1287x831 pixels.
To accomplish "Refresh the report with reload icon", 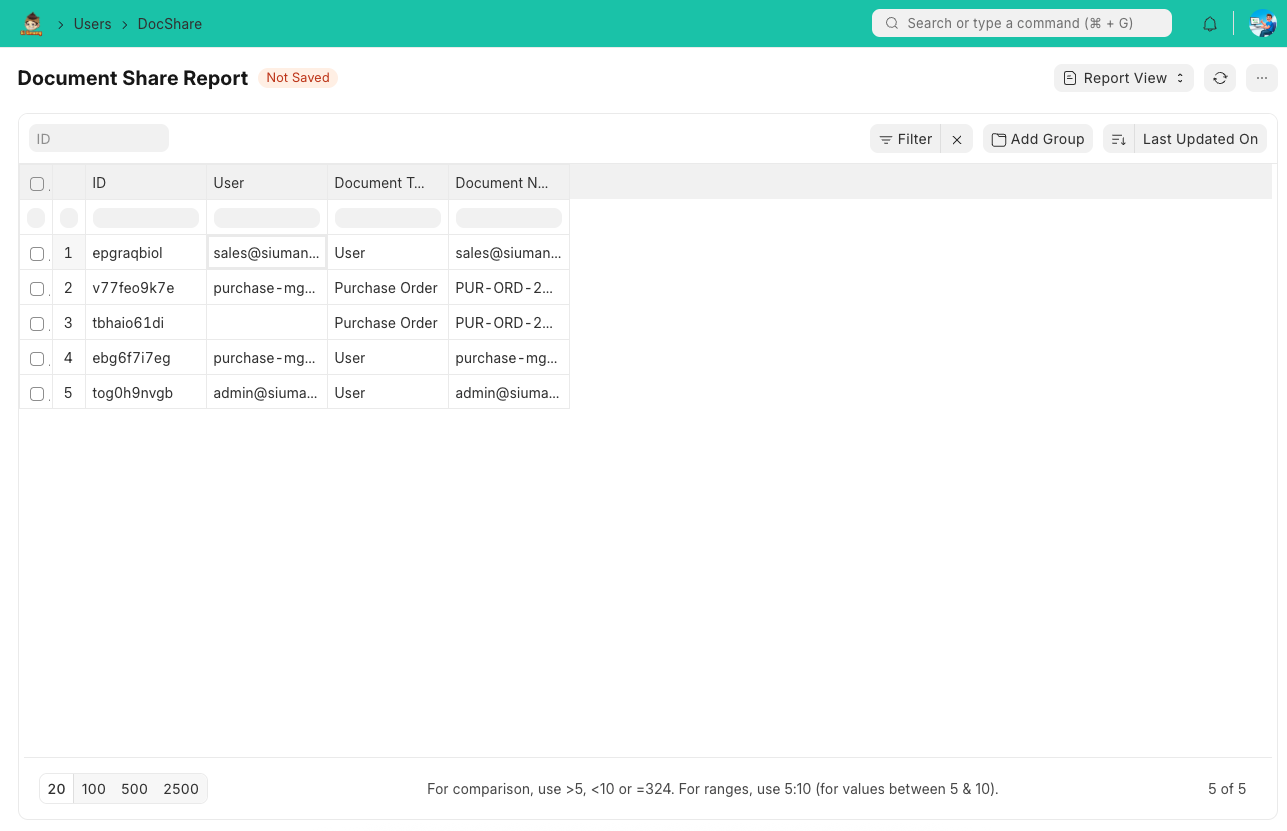I will (x=1220, y=78).
